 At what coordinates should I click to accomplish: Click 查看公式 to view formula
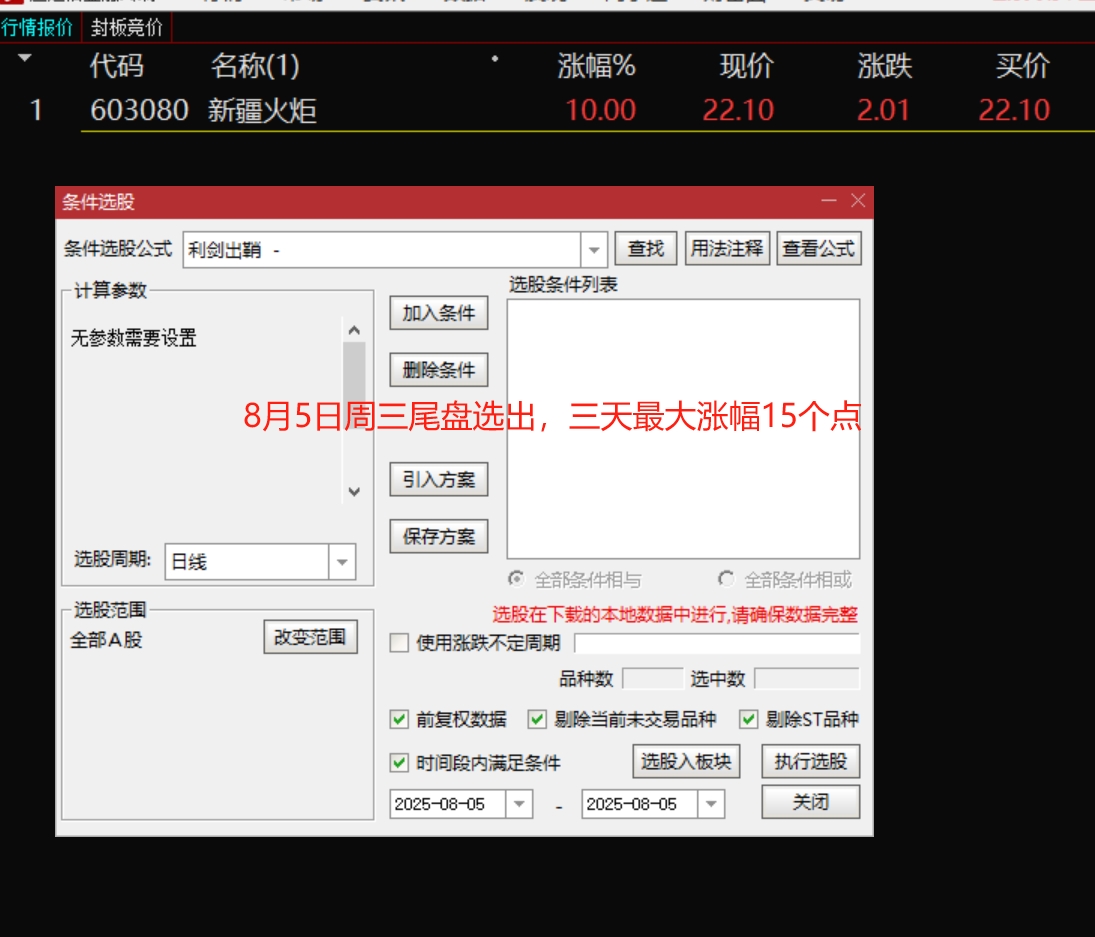tap(818, 249)
